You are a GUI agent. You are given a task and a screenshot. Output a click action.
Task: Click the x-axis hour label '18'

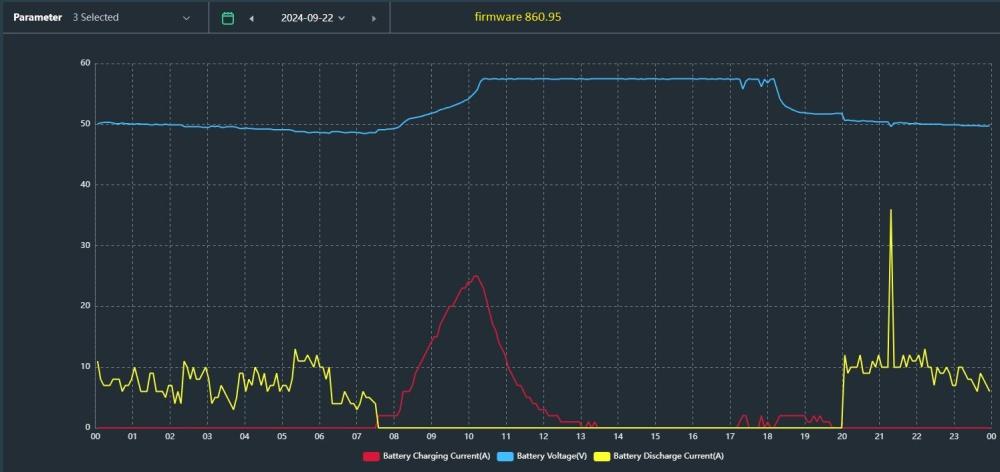pyautogui.click(x=767, y=437)
